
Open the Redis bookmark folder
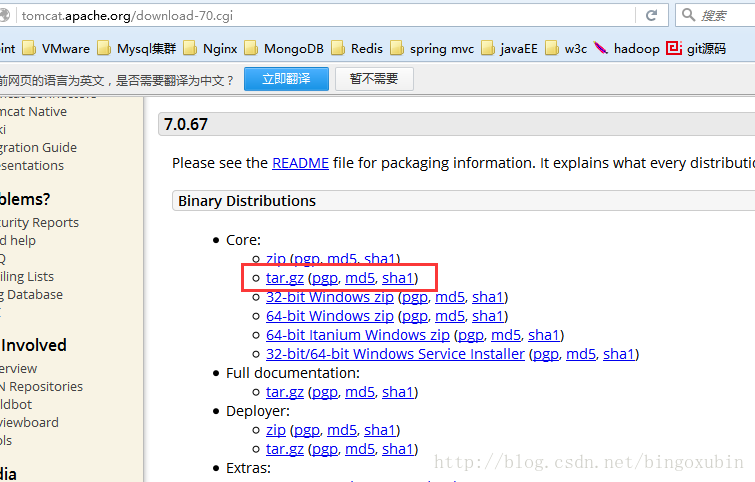[357, 49]
